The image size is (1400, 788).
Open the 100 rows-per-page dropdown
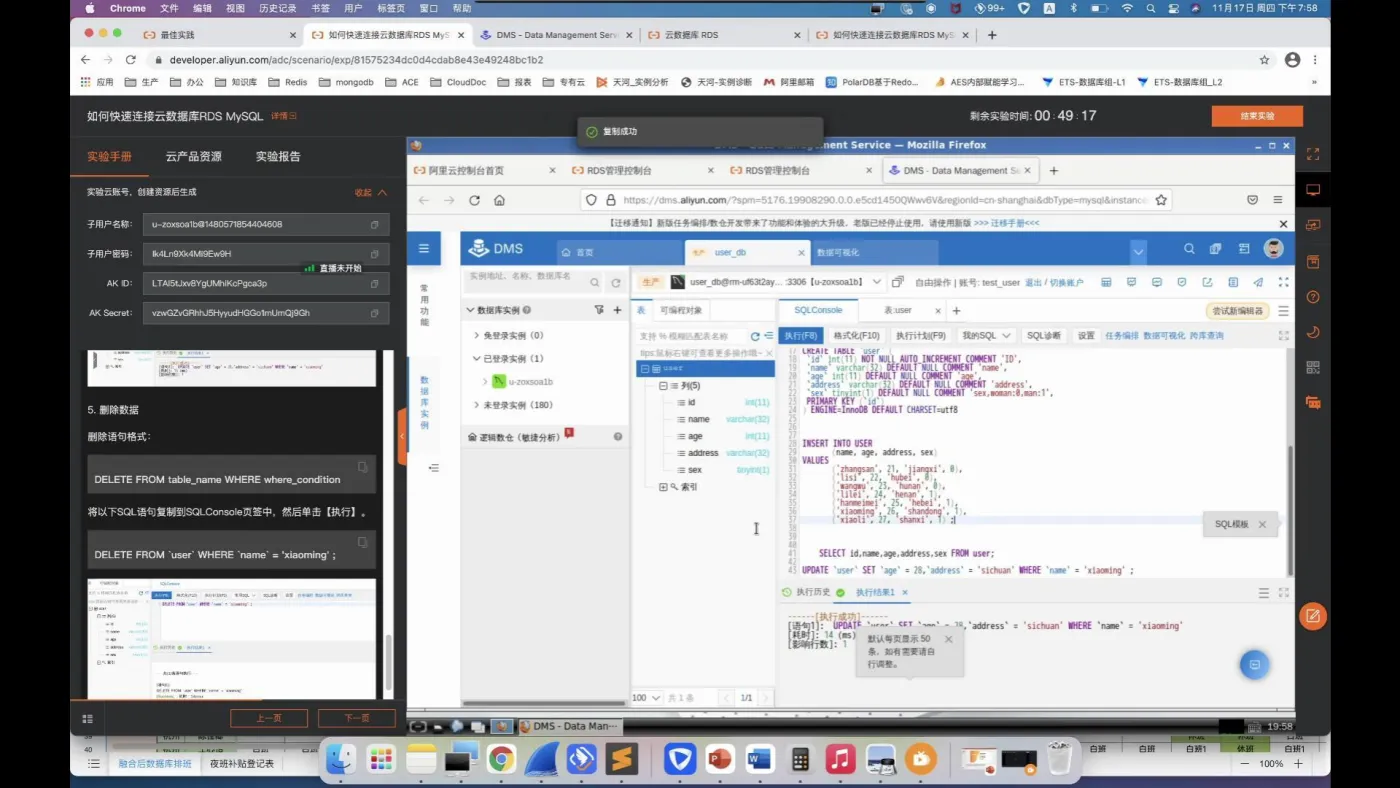646,698
